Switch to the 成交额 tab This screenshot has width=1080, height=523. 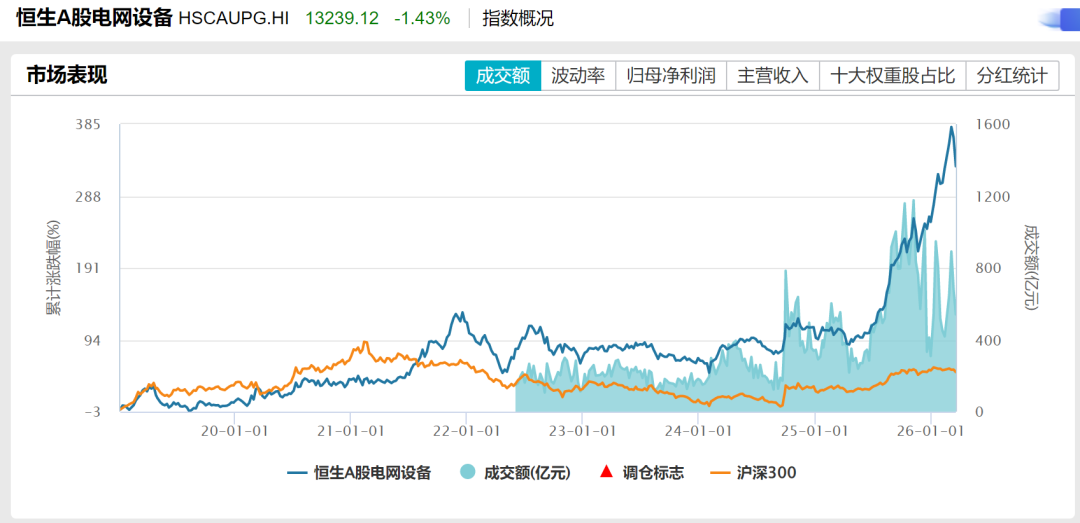tap(502, 76)
